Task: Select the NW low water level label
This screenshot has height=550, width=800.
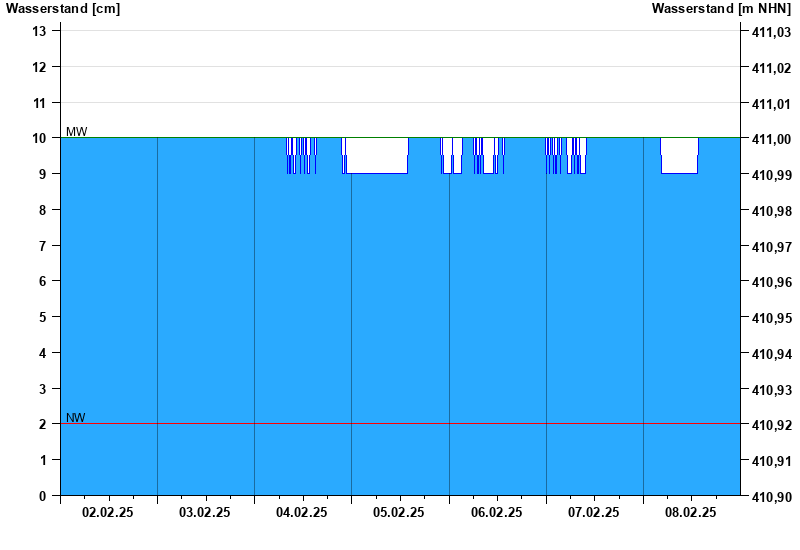Action: pyautogui.click(x=75, y=418)
